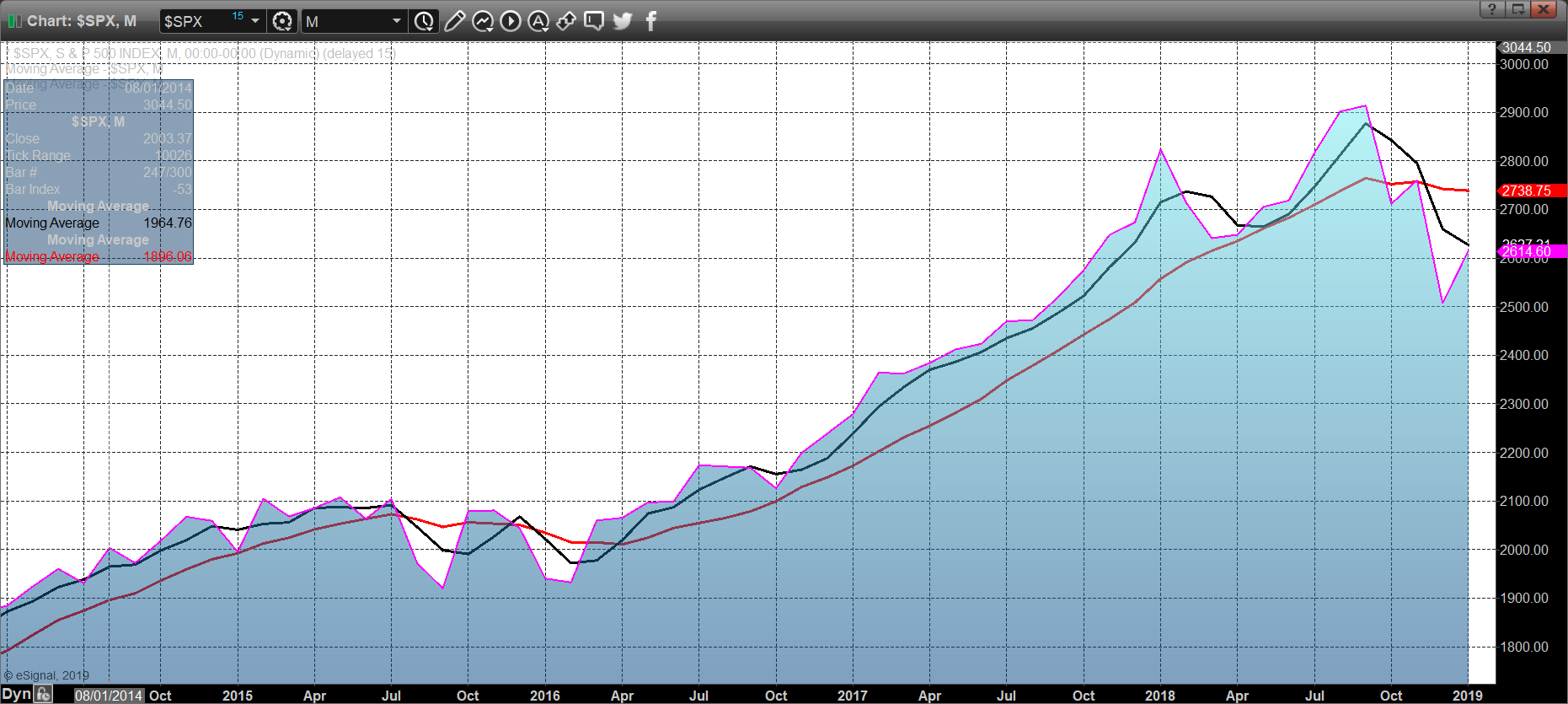Open the time template clock icon
The image size is (1568, 704).
click(x=424, y=21)
